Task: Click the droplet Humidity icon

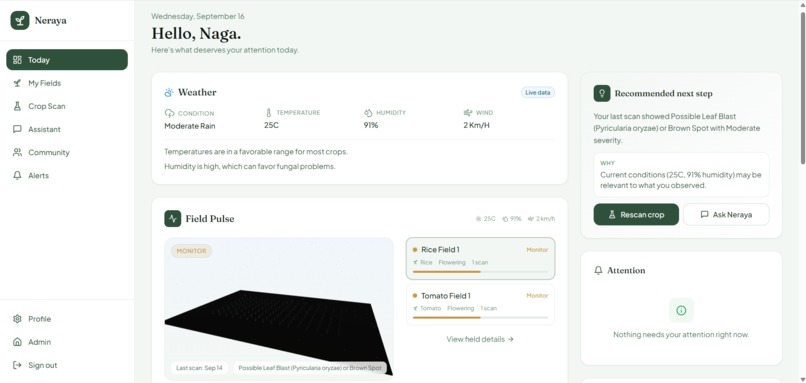Action: [x=368, y=113]
